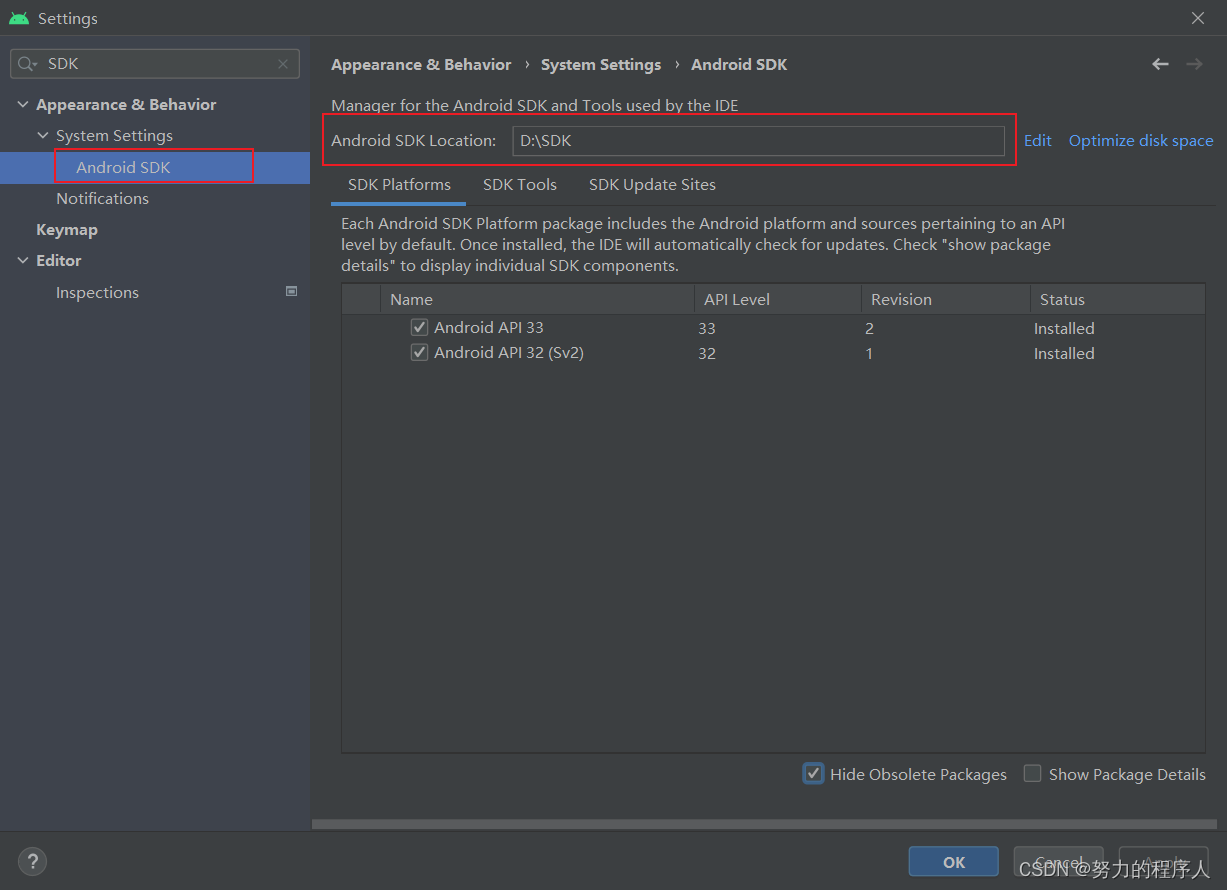Click the Cancel button
The height and width of the screenshot is (890, 1227).
point(1058,862)
